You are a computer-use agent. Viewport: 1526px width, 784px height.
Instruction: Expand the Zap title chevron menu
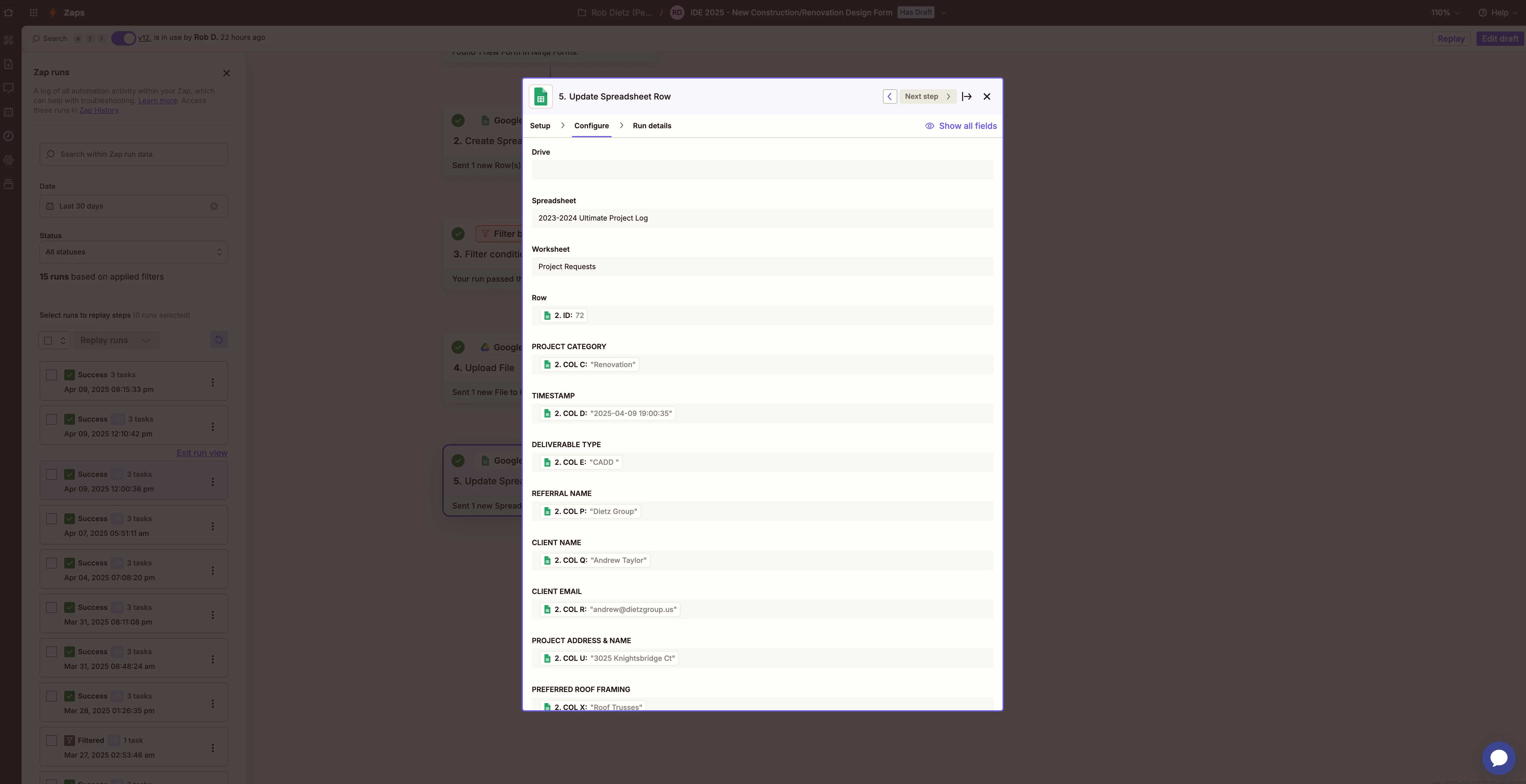point(944,12)
